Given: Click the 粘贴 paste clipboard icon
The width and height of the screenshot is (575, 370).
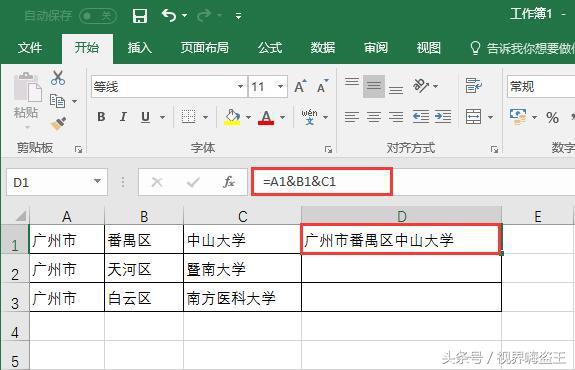Looking at the screenshot, I should [x=28, y=87].
